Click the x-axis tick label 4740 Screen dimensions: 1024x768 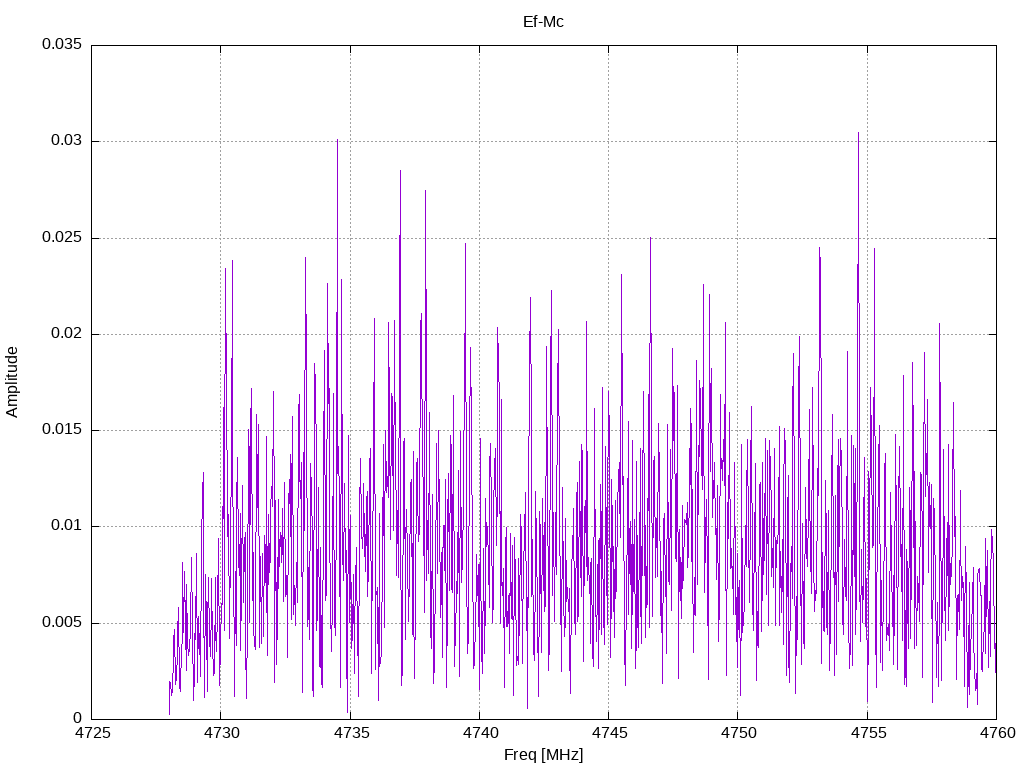[480, 733]
